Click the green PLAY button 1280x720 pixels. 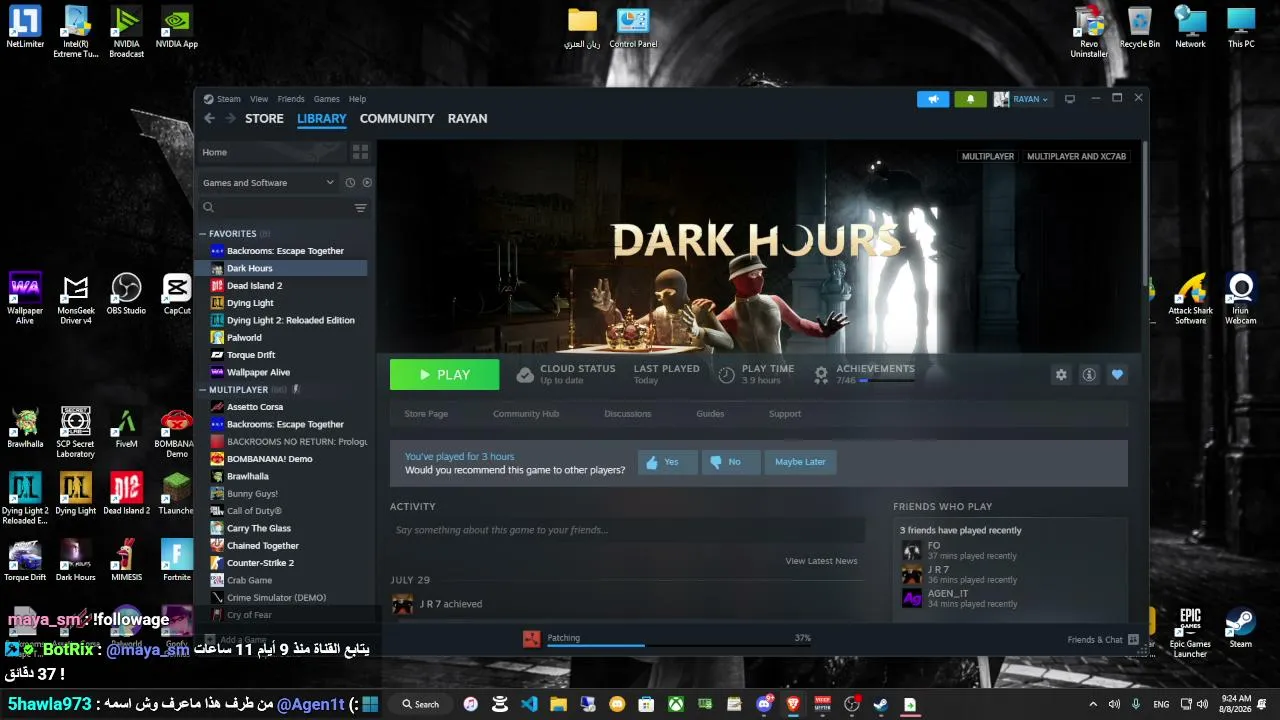(444, 375)
